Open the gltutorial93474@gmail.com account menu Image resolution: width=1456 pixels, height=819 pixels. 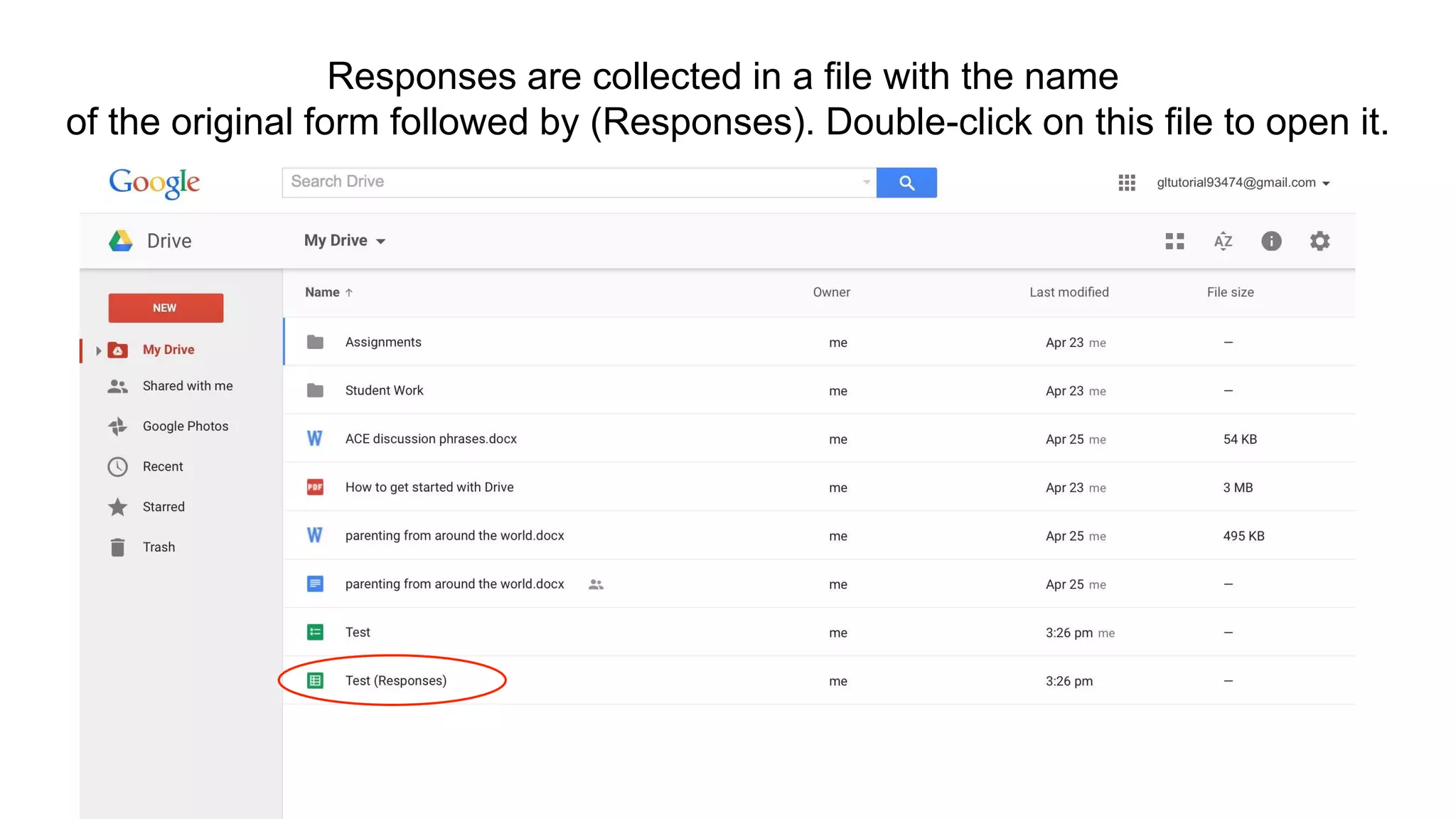click(x=1243, y=183)
